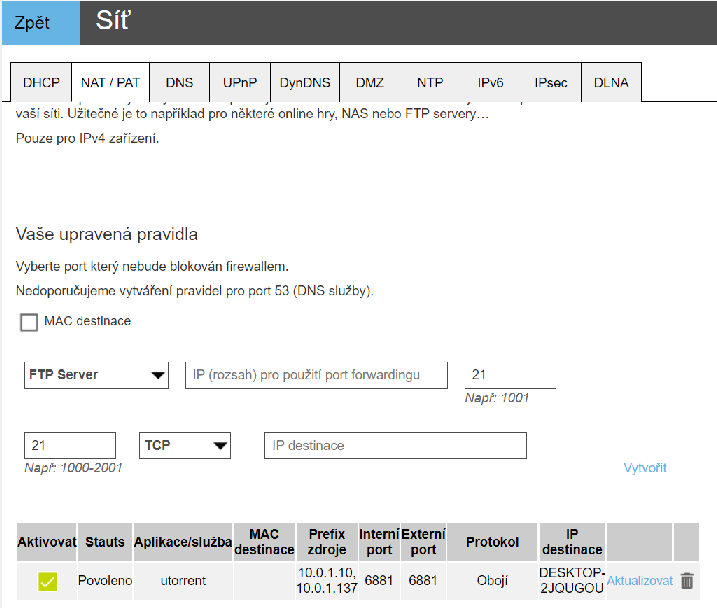Click the IP destinace input field
Image resolution: width=717 pixels, height=608 pixels.
pos(395,445)
